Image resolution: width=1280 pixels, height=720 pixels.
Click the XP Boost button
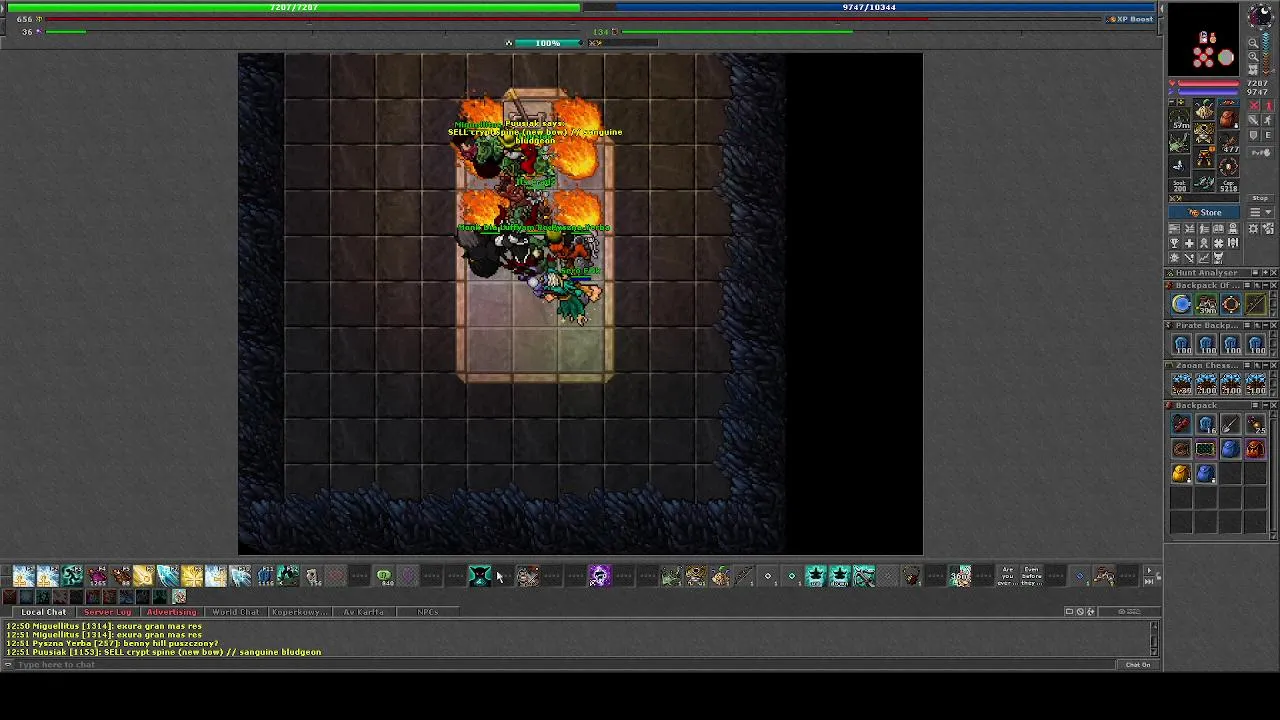tap(1130, 19)
